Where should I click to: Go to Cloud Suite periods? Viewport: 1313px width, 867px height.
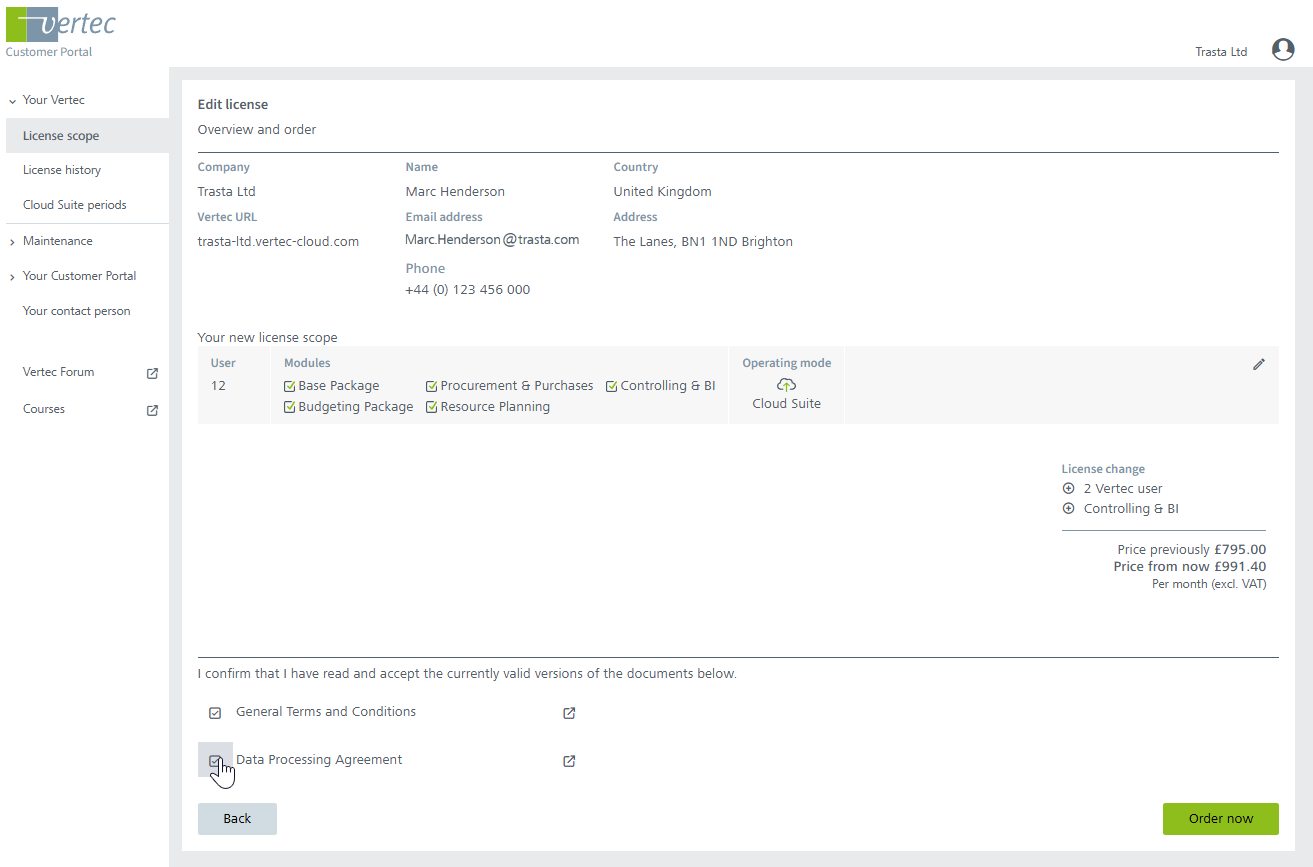(x=75, y=205)
